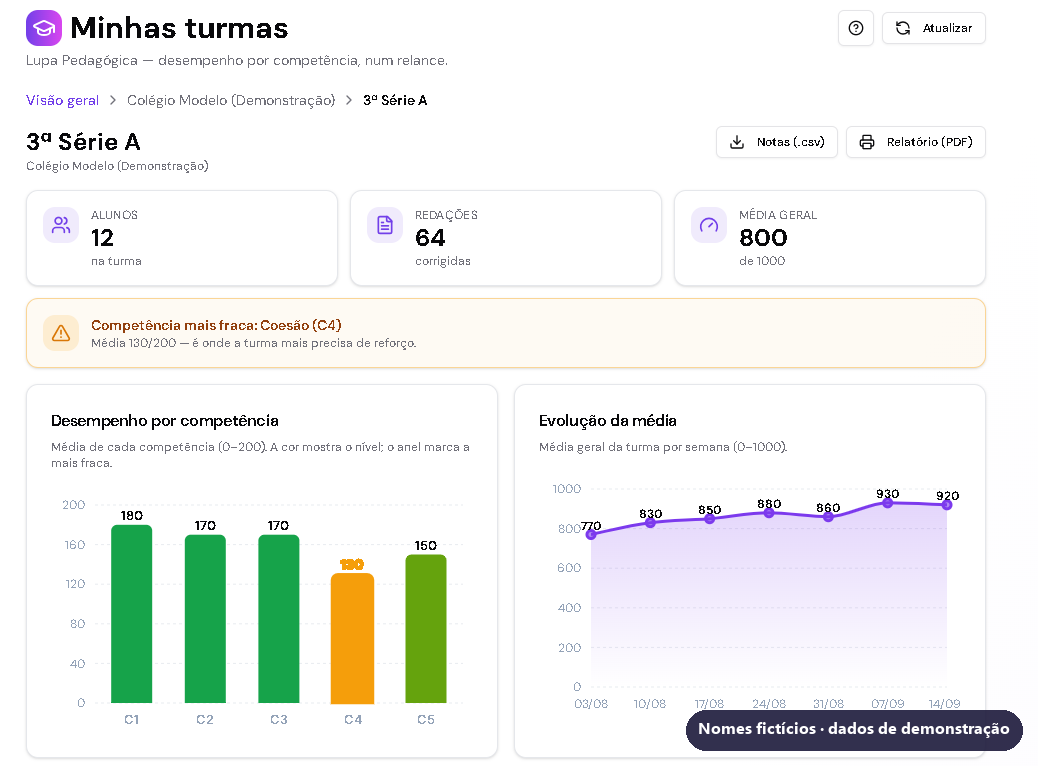Click the 03/08 data point valued 770
1038x766 pixels.
(591, 534)
